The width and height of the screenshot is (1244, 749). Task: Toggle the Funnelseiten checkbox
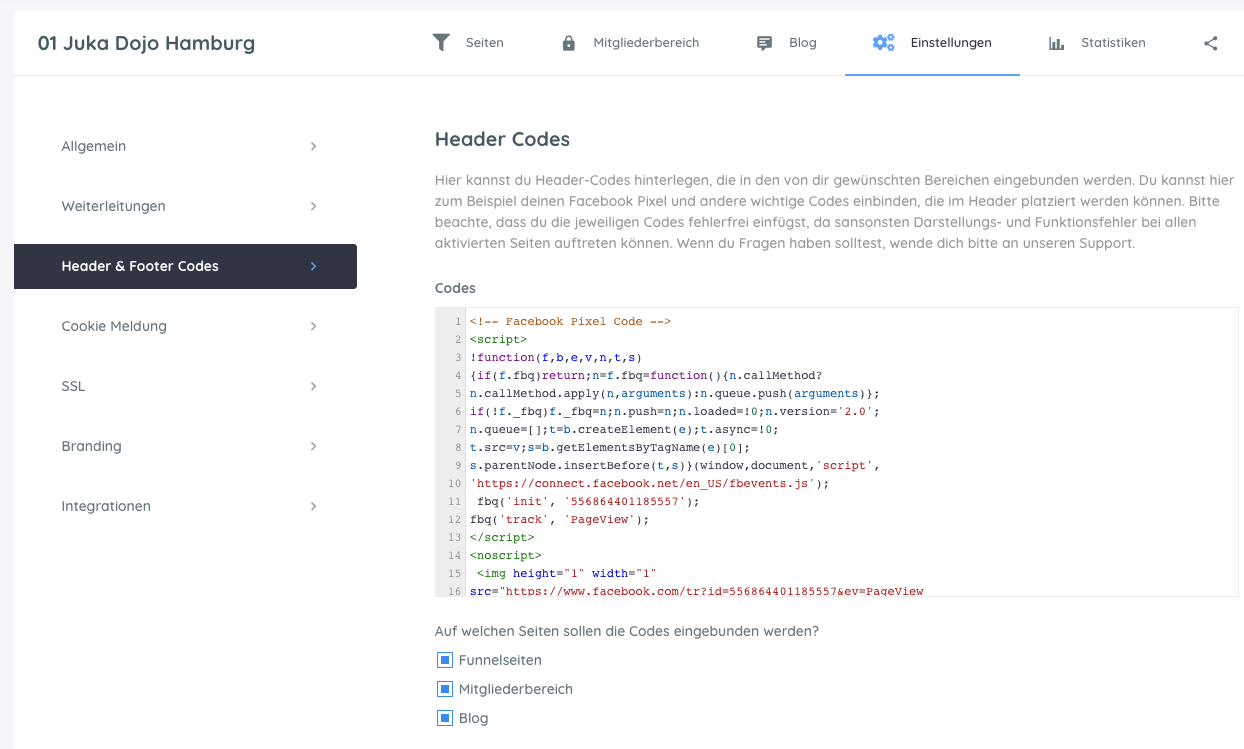(445, 660)
